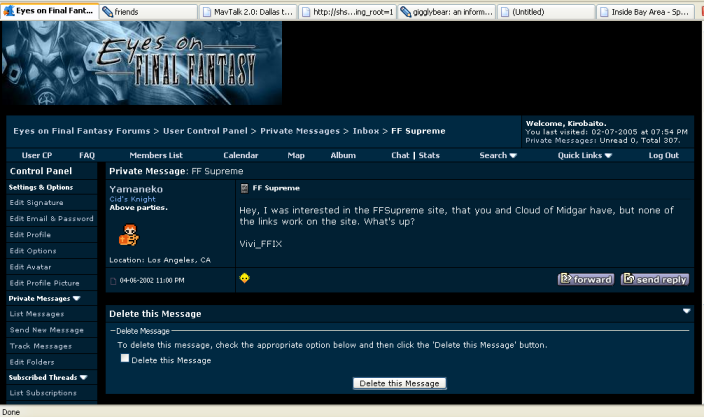This screenshot has height=417, width=704.
Task: Open List Subscriptions
Action: (43, 393)
